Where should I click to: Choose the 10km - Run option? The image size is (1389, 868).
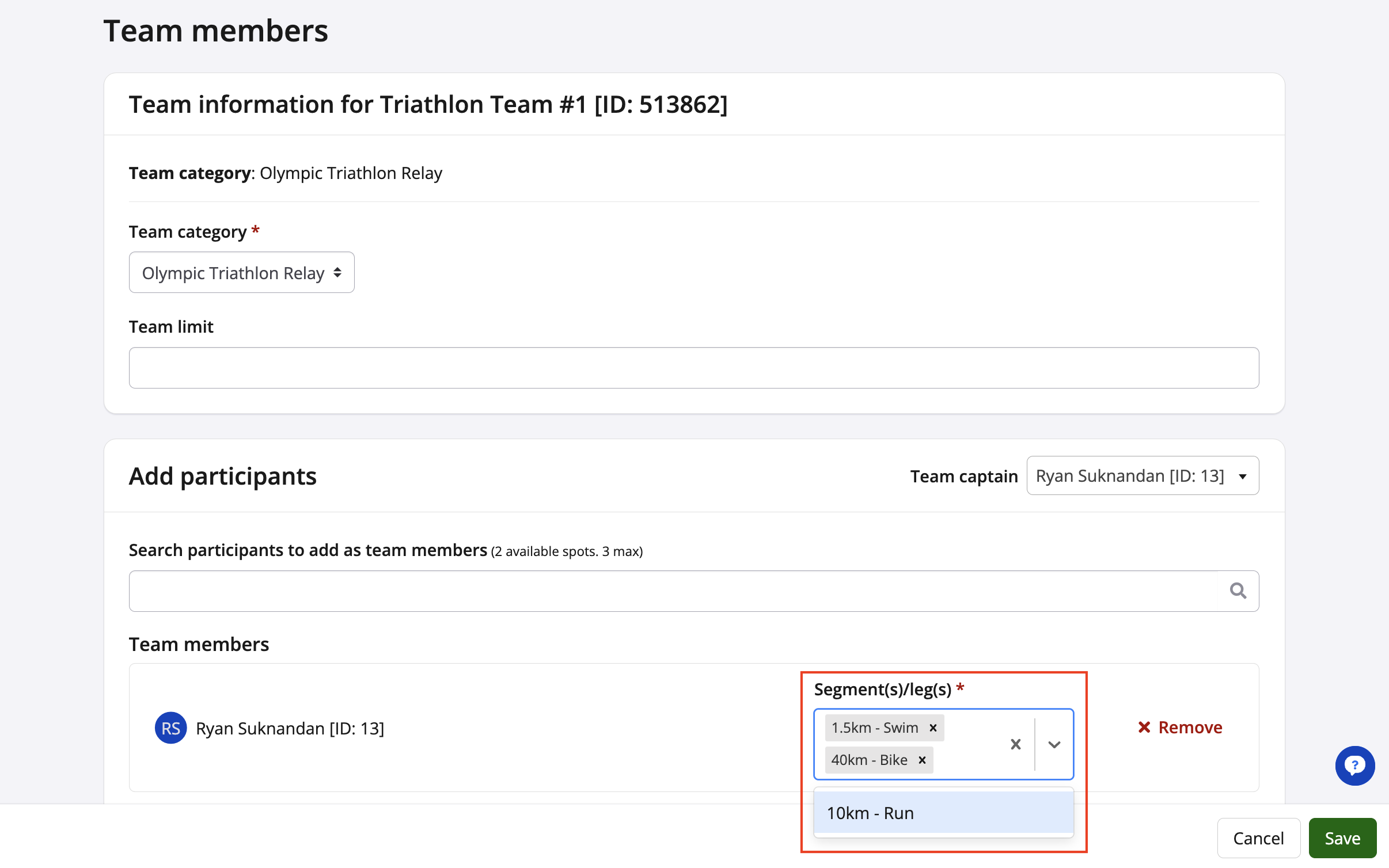point(943,813)
